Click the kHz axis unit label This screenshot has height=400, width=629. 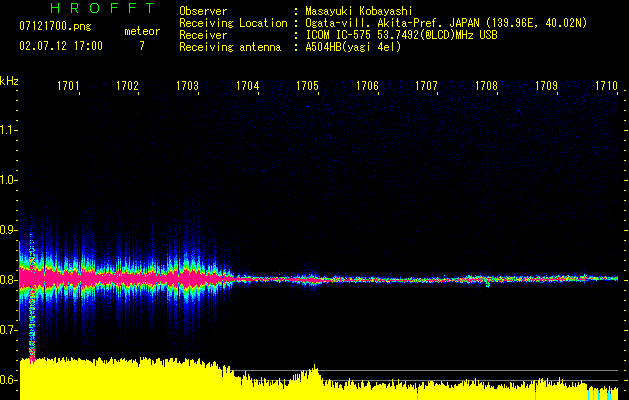(x=9, y=81)
